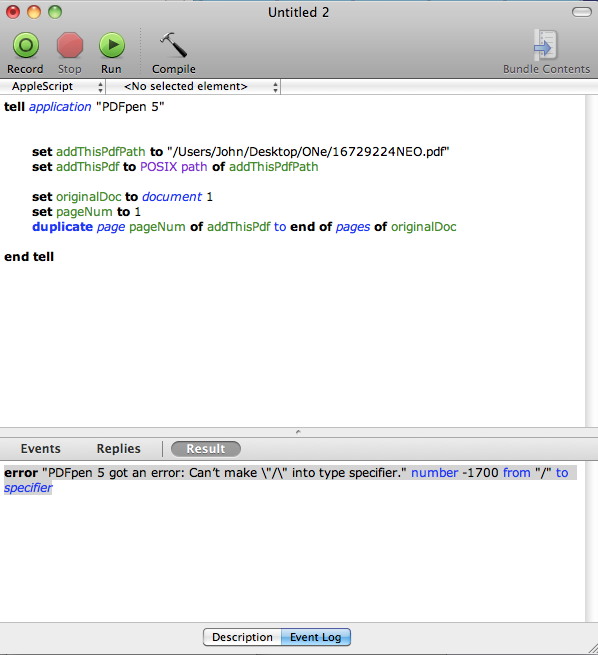Switch to the Events tab
The image size is (598, 655).
(41, 449)
